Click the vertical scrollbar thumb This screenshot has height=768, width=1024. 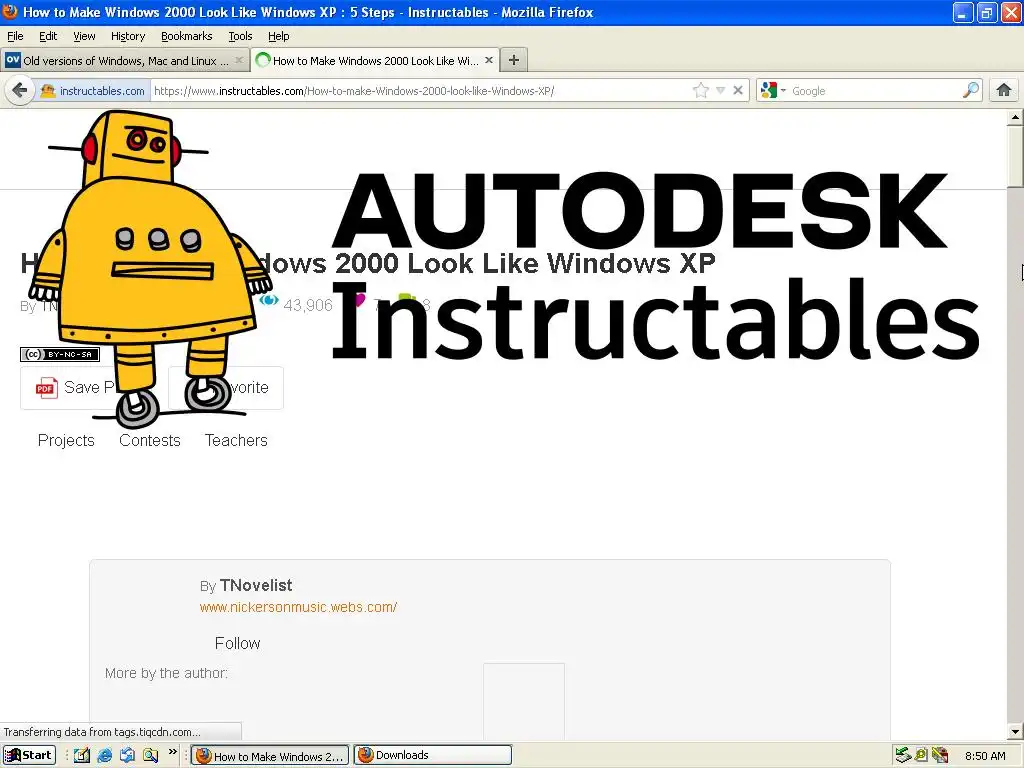(1015, 156)
